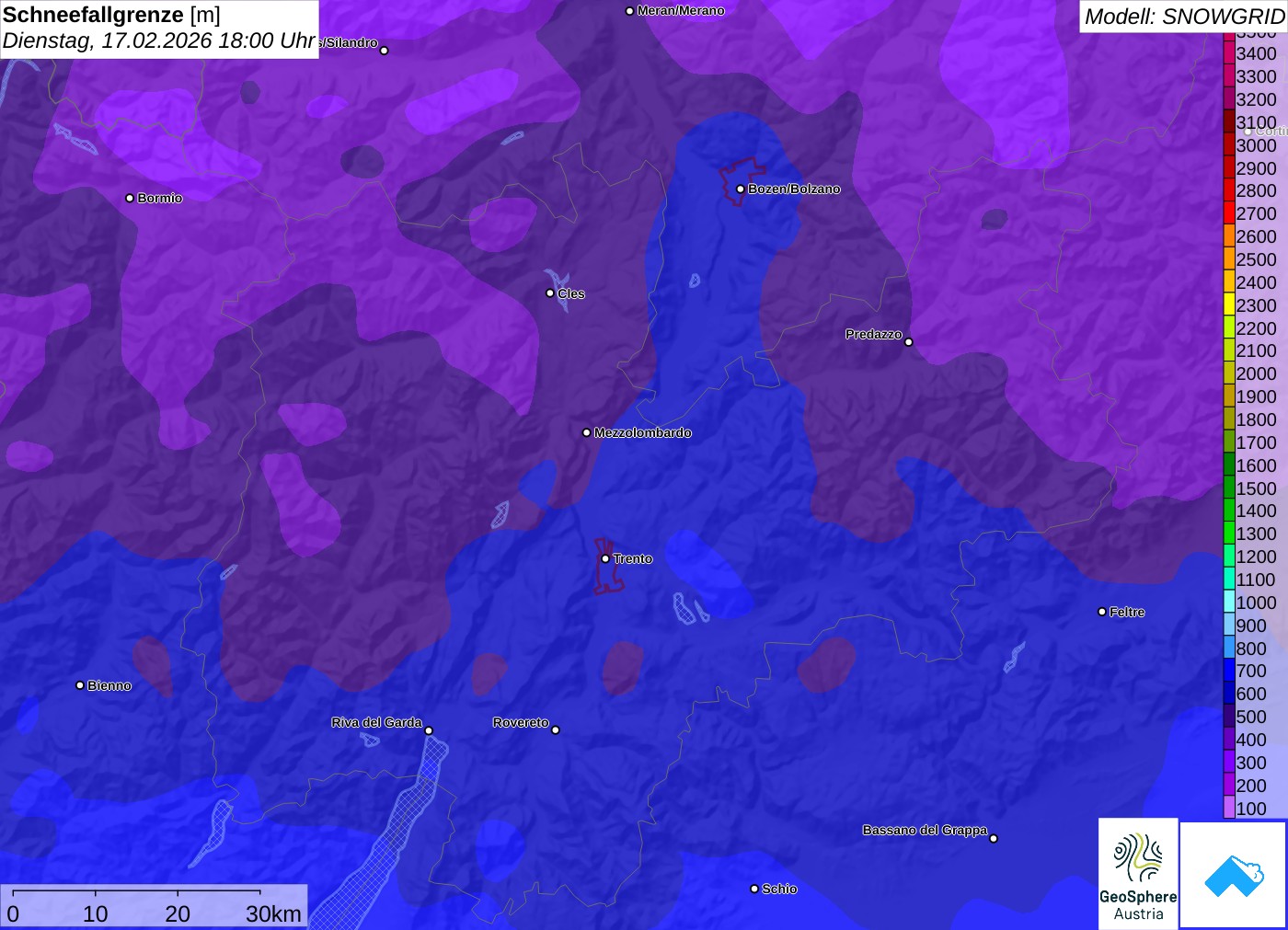Click the Silandro marker dot

385,51
